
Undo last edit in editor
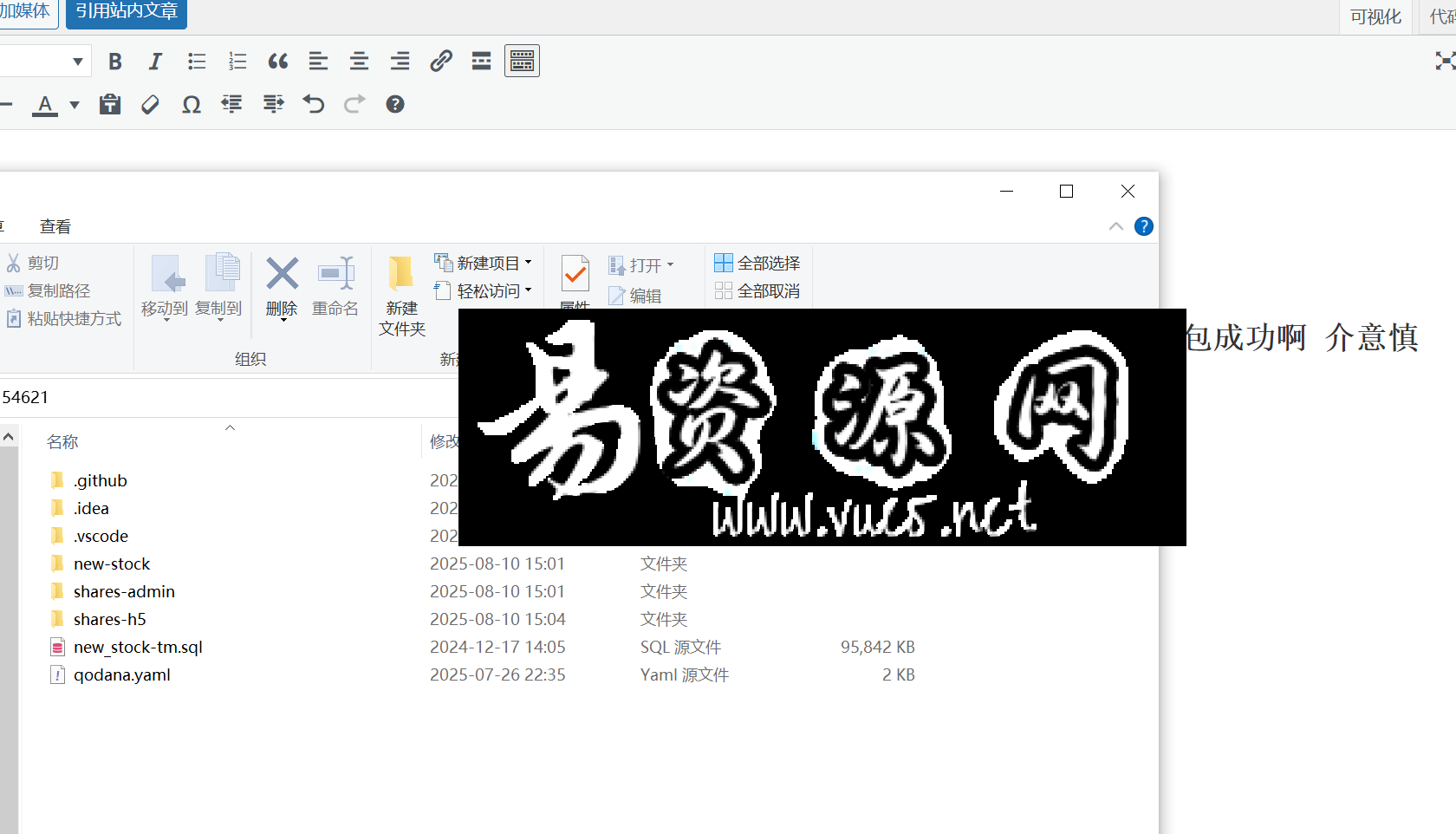pyautogui.click(x=314, y=105)
